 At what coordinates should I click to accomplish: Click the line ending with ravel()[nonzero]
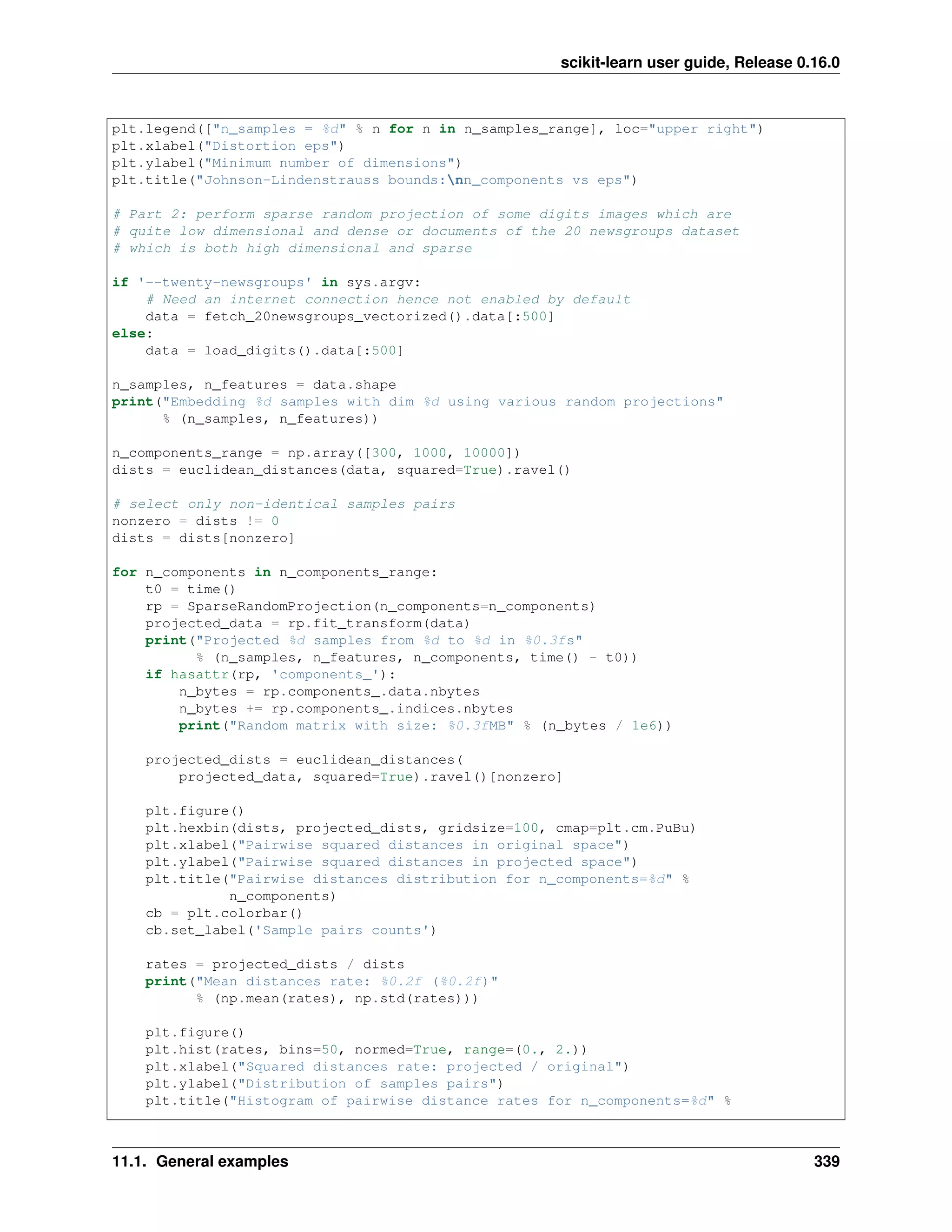coord(370,777)
